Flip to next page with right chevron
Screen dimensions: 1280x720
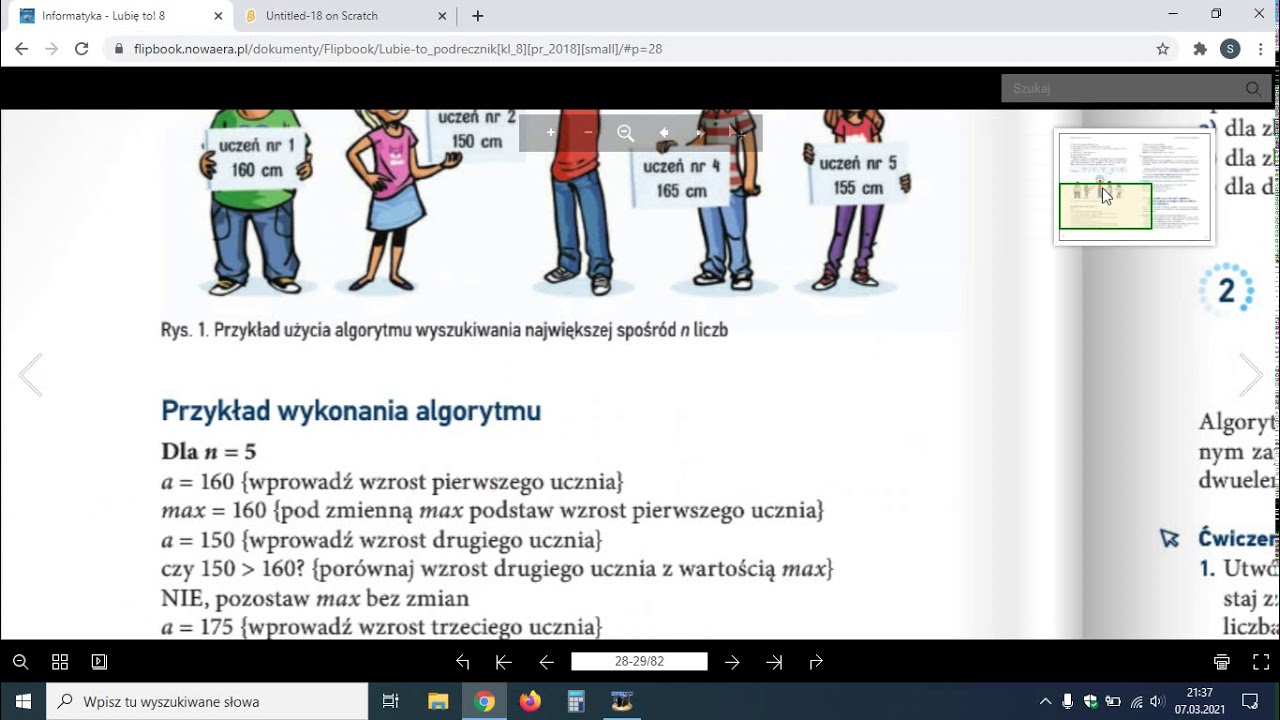click(x=1251, y=375)
